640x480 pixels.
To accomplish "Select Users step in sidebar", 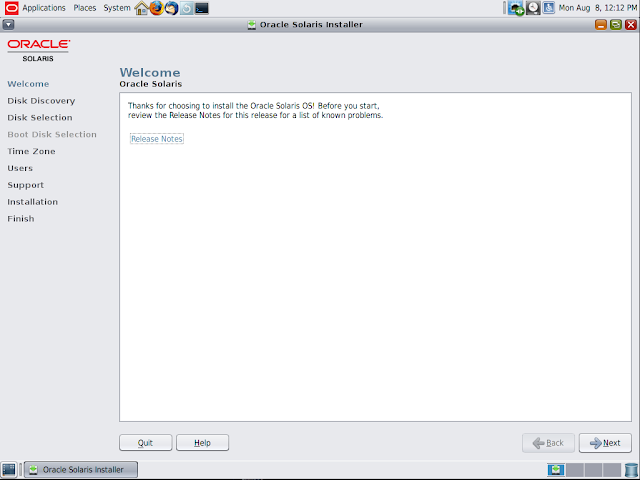I will pos(20,168).
